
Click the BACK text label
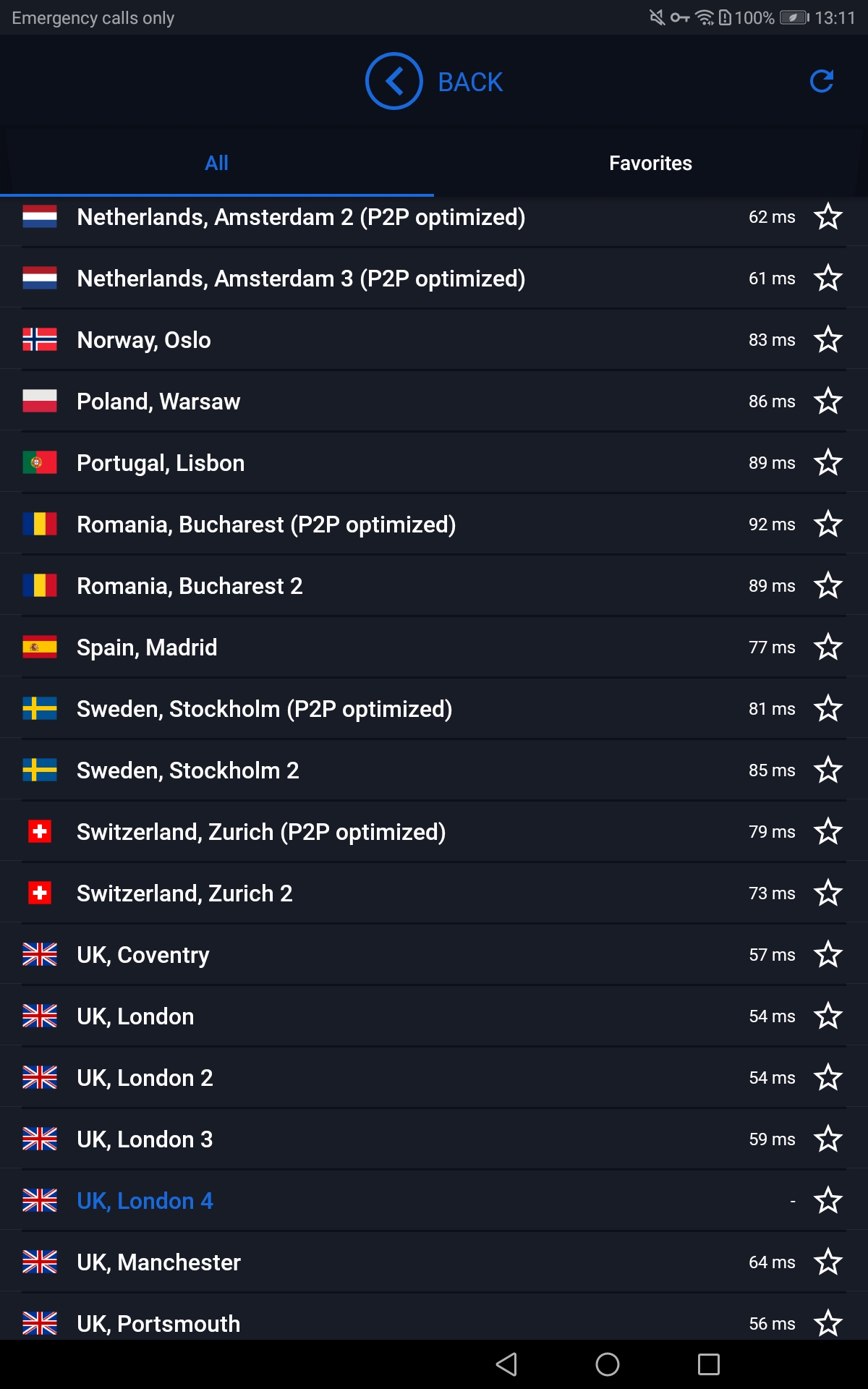470,82
